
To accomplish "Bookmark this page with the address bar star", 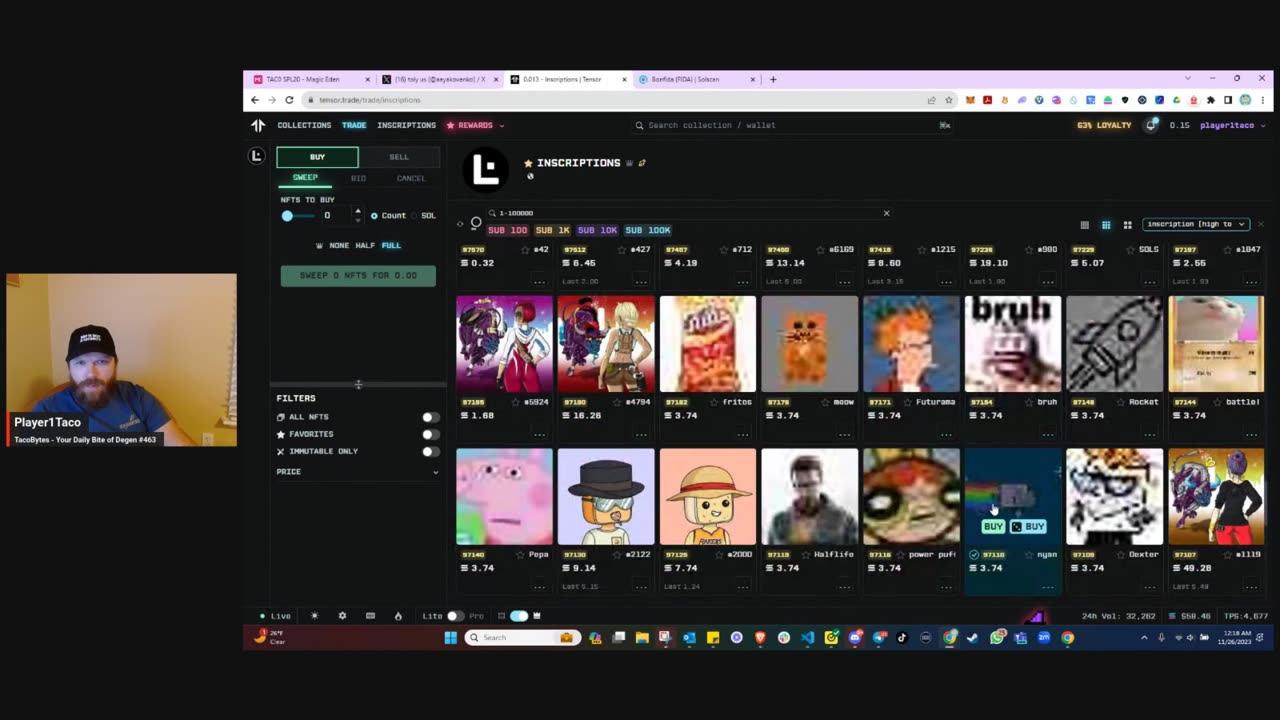I will pos(947,100).
